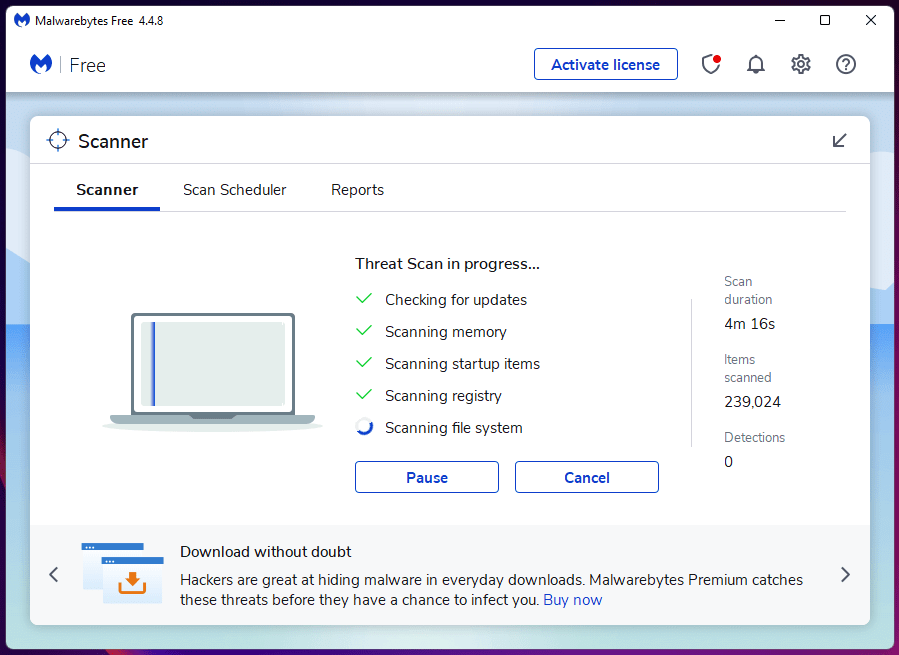
Task: Show the next promotional tip
Action: pyautogui.click(x=845, y=574)
